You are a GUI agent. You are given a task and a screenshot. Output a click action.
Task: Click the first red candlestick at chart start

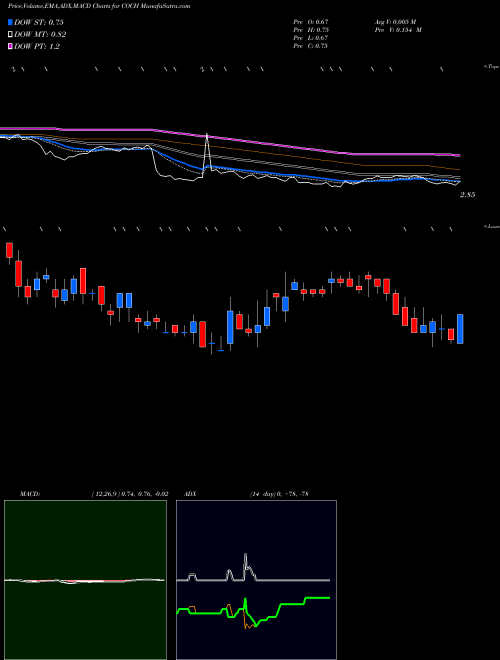click(x=9, y=250)
